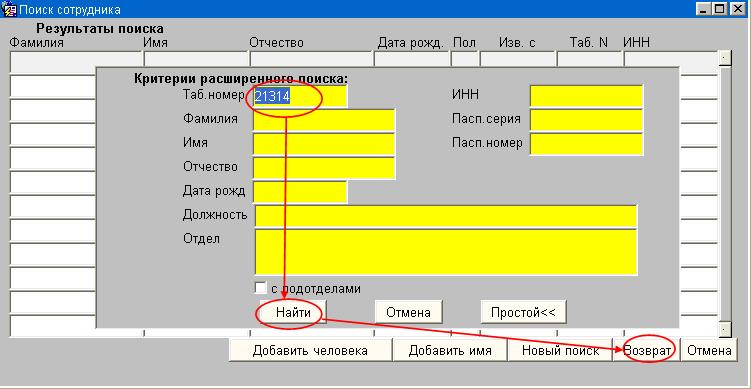Enable the 'с подотделами' checkbox

[261, 288]
